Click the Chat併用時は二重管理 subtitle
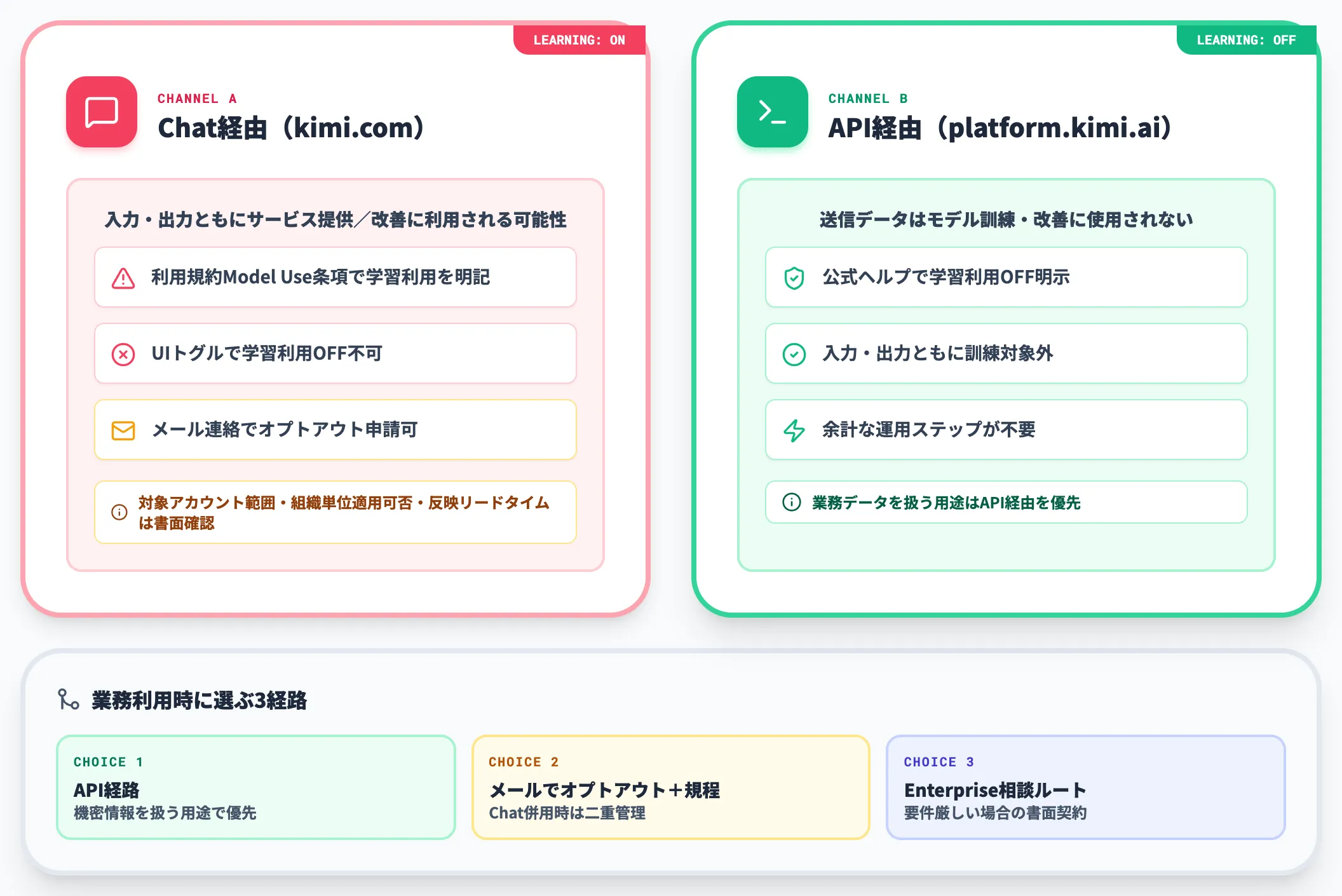Viewport: 1342px width, 896px height. (x=567, y=813)
